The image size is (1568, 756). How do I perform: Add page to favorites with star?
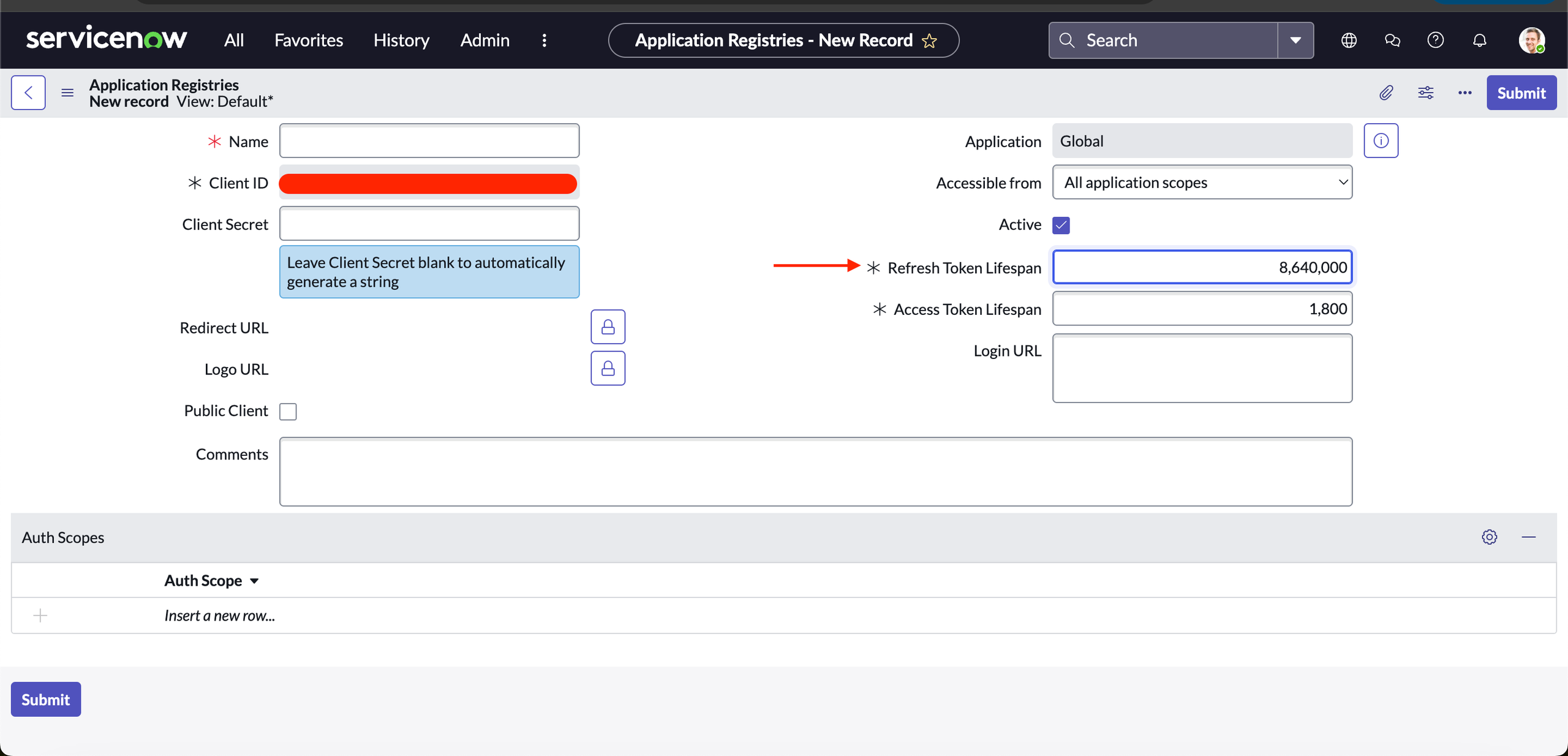[929, 41]
